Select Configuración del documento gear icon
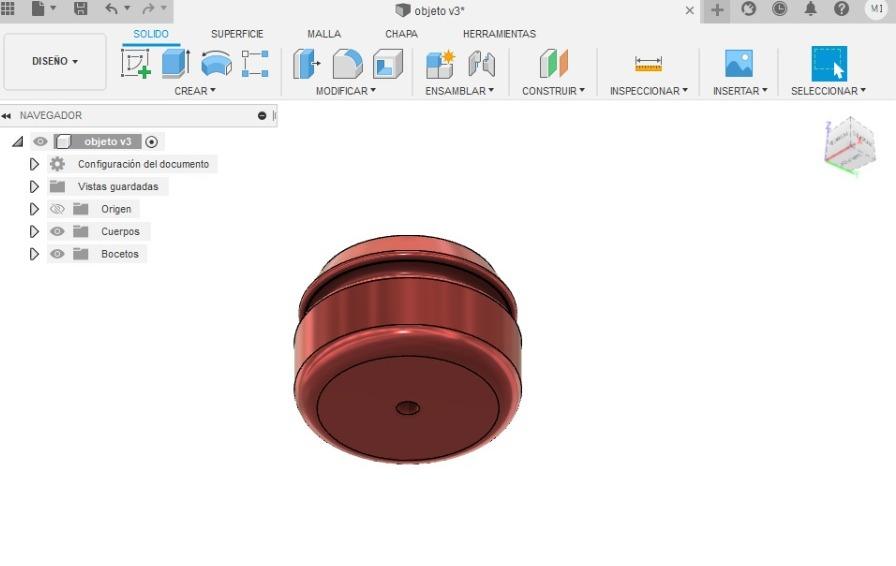896x566 pixels. (x=57, y=164)
